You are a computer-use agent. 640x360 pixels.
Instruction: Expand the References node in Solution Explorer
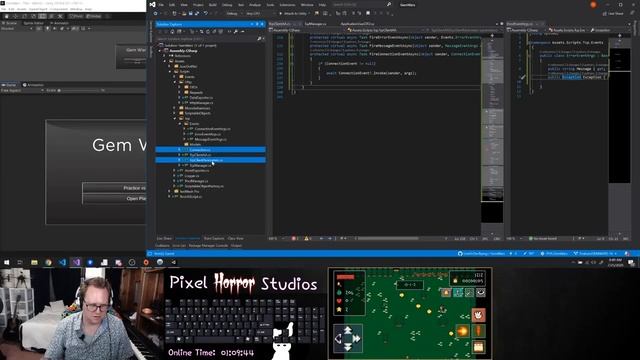(x=165, y=56)
